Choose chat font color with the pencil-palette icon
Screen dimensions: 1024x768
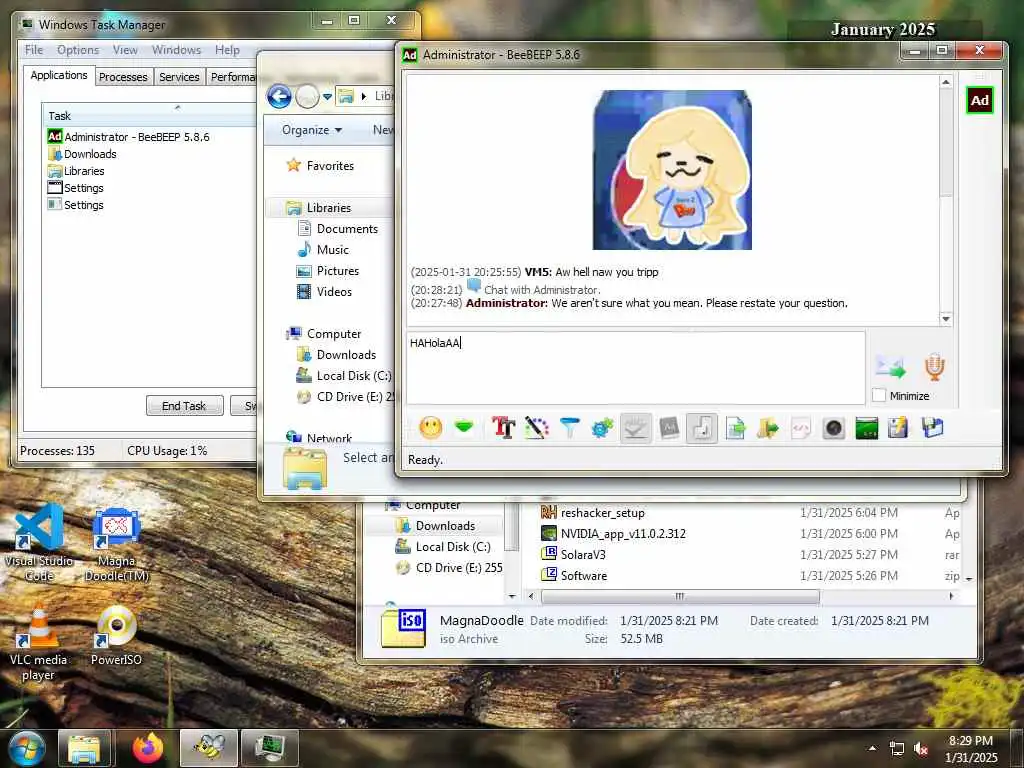point(536,428)
